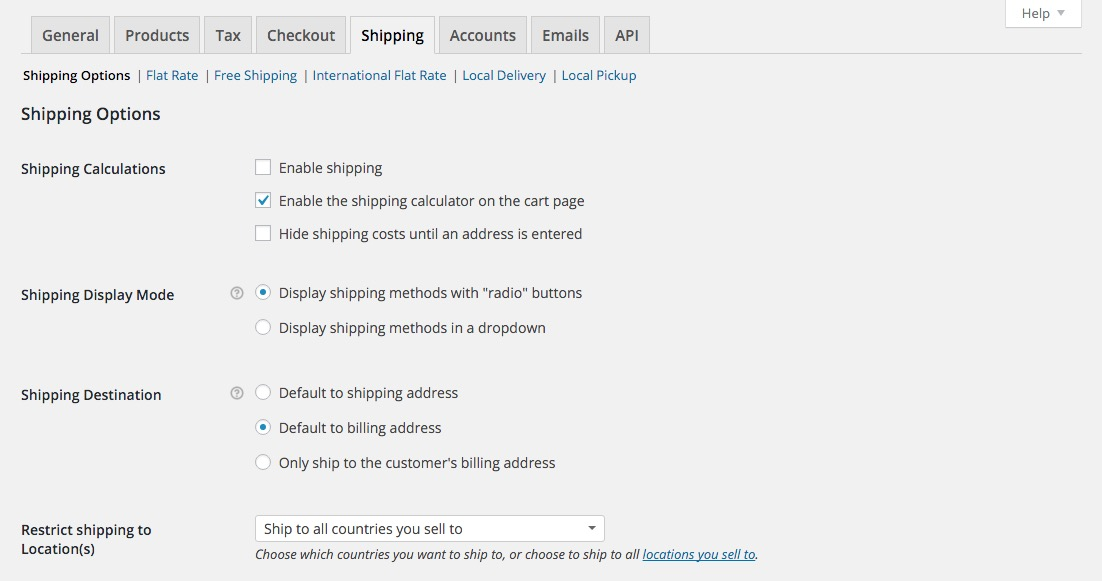This screenshot has height=581, width=1102.
Task: Select Default to shipping address
Action: (263, 393)
